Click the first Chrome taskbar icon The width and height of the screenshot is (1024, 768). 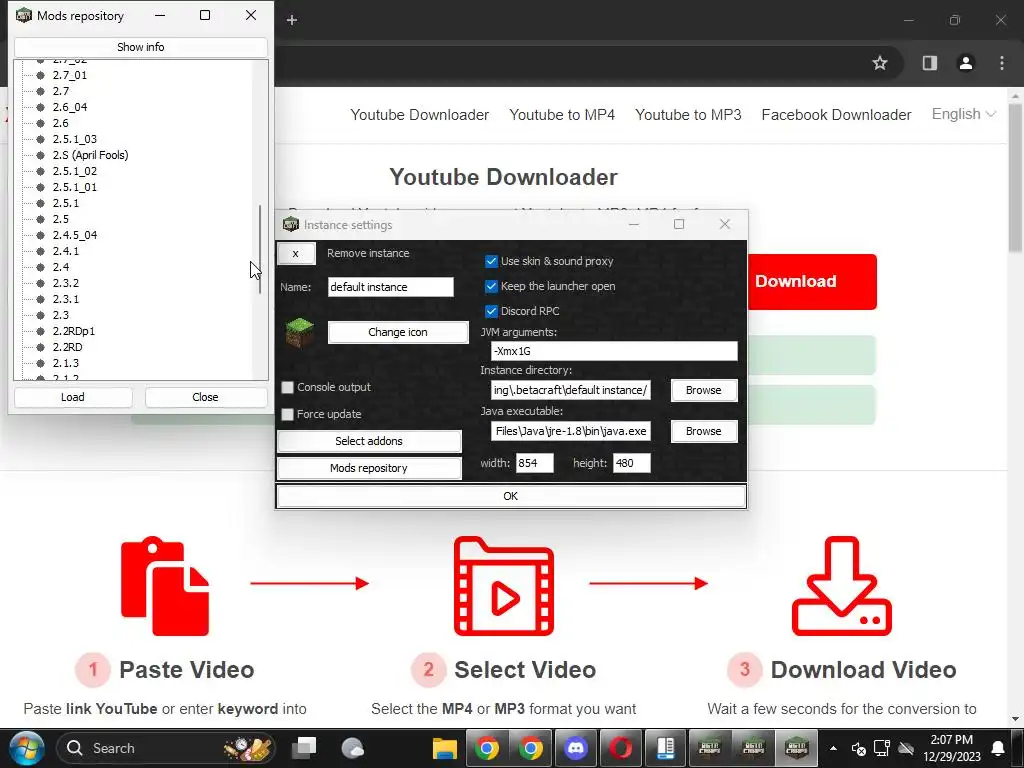click(487, 748)
